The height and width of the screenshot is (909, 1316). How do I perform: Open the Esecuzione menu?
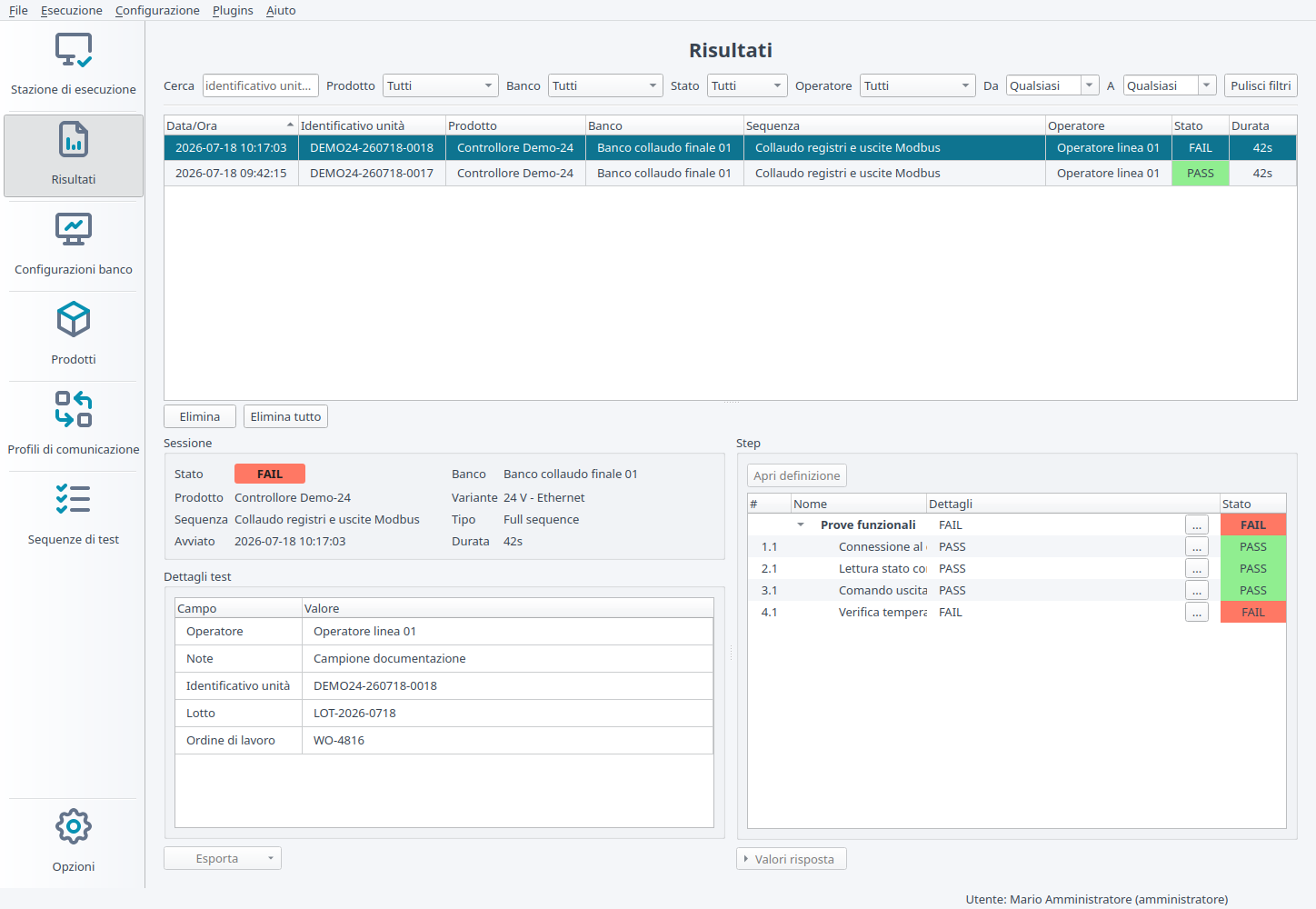(72, 10)
